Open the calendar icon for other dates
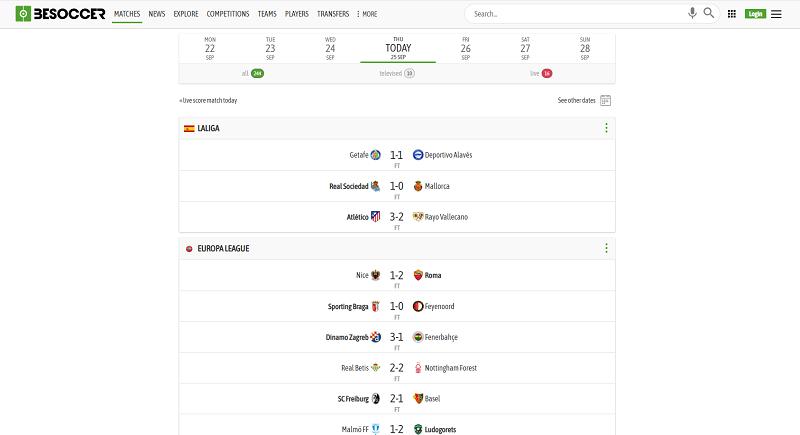The height and width of the screenshot is (435, 800). click(x=605, y=100)
